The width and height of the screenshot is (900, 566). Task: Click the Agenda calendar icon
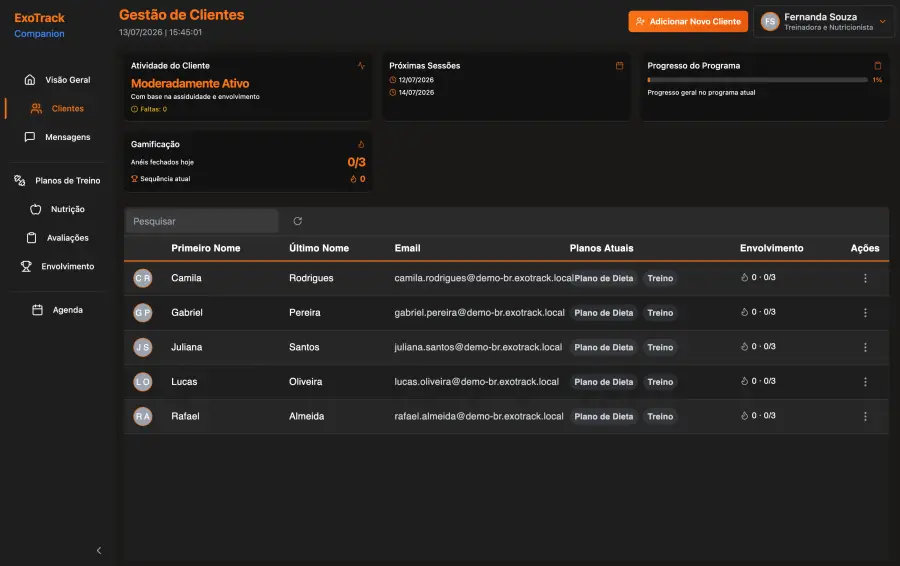point(37,310)
